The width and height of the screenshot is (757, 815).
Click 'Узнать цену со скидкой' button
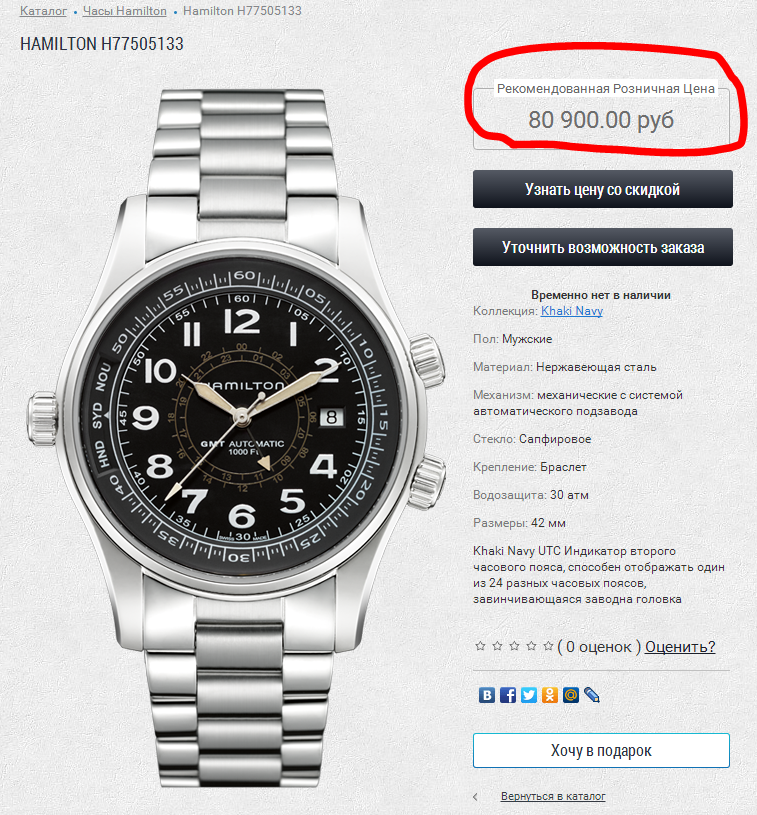click(x=603, y=189)
